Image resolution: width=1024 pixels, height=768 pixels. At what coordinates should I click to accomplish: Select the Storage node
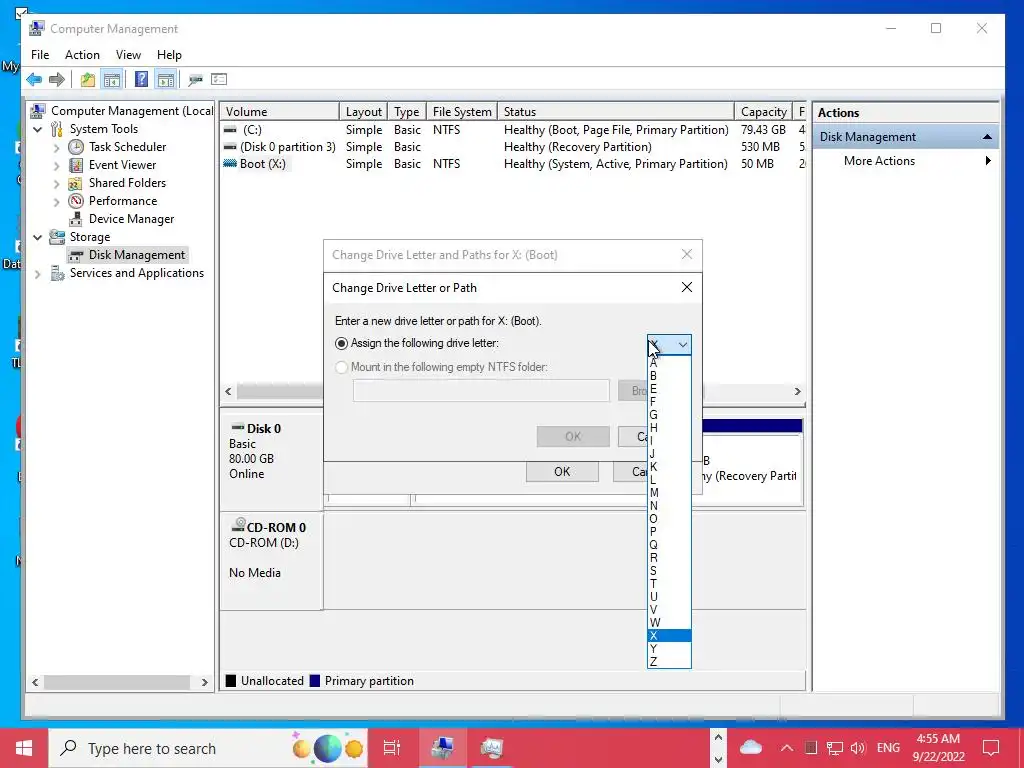click(89, 236)
